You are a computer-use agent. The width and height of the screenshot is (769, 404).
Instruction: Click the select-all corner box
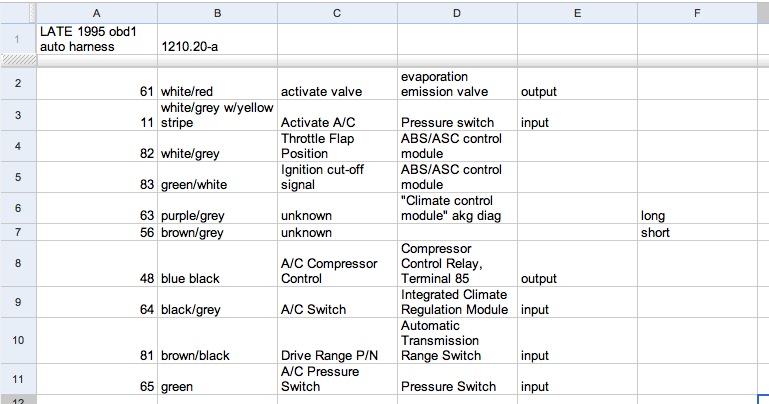[x=18, y=12]
